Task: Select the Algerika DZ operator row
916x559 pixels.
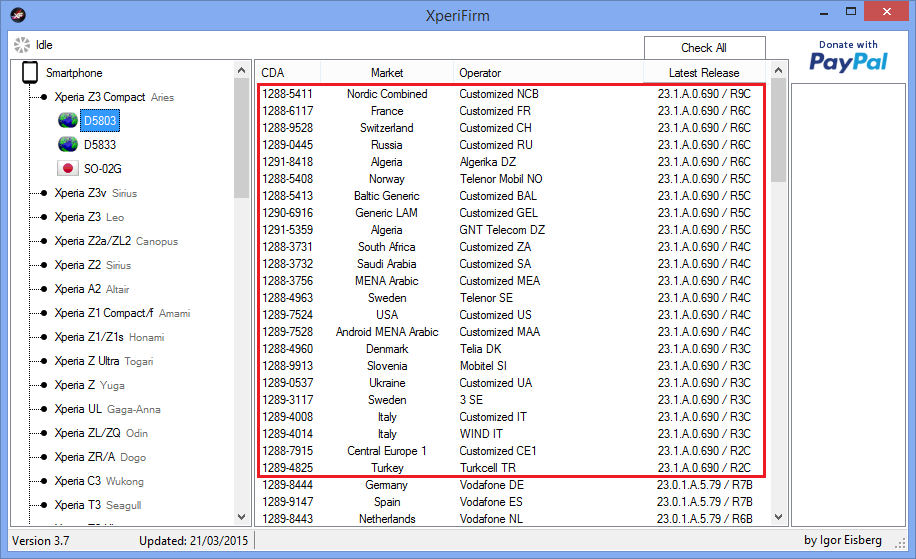Action: [511, 162]
